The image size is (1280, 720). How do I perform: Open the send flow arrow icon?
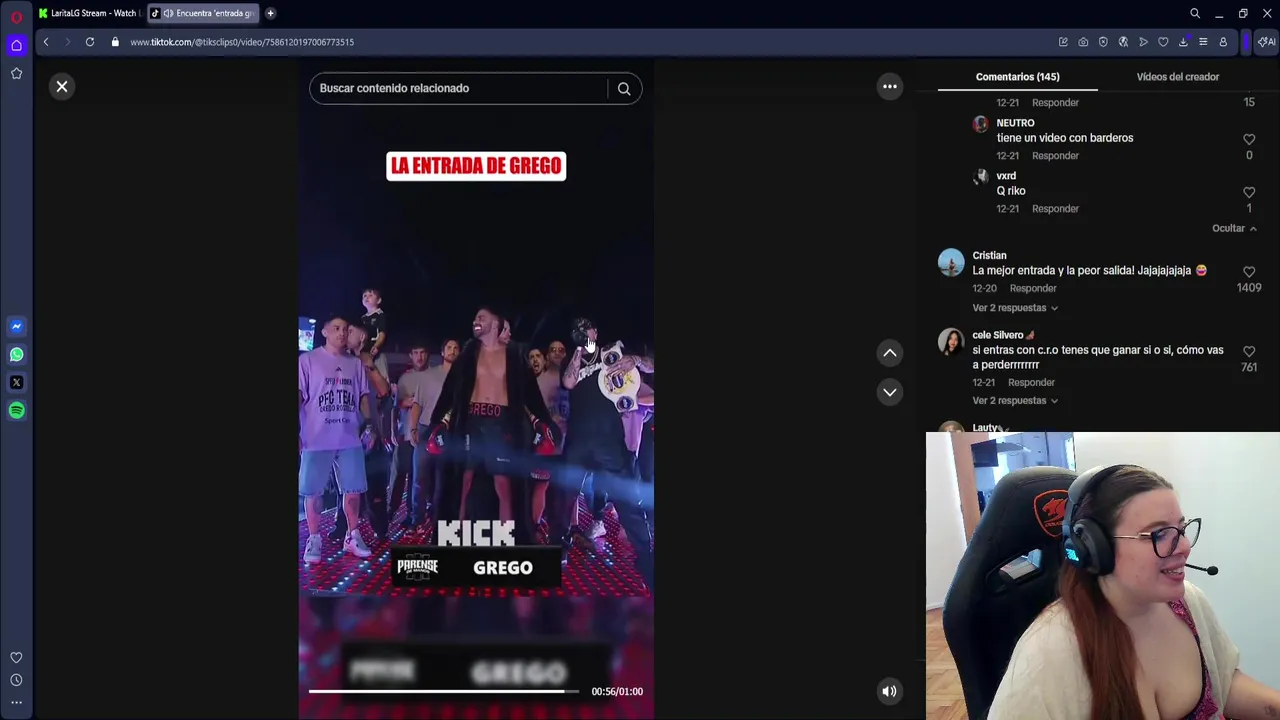click(x=1143, y=42)
